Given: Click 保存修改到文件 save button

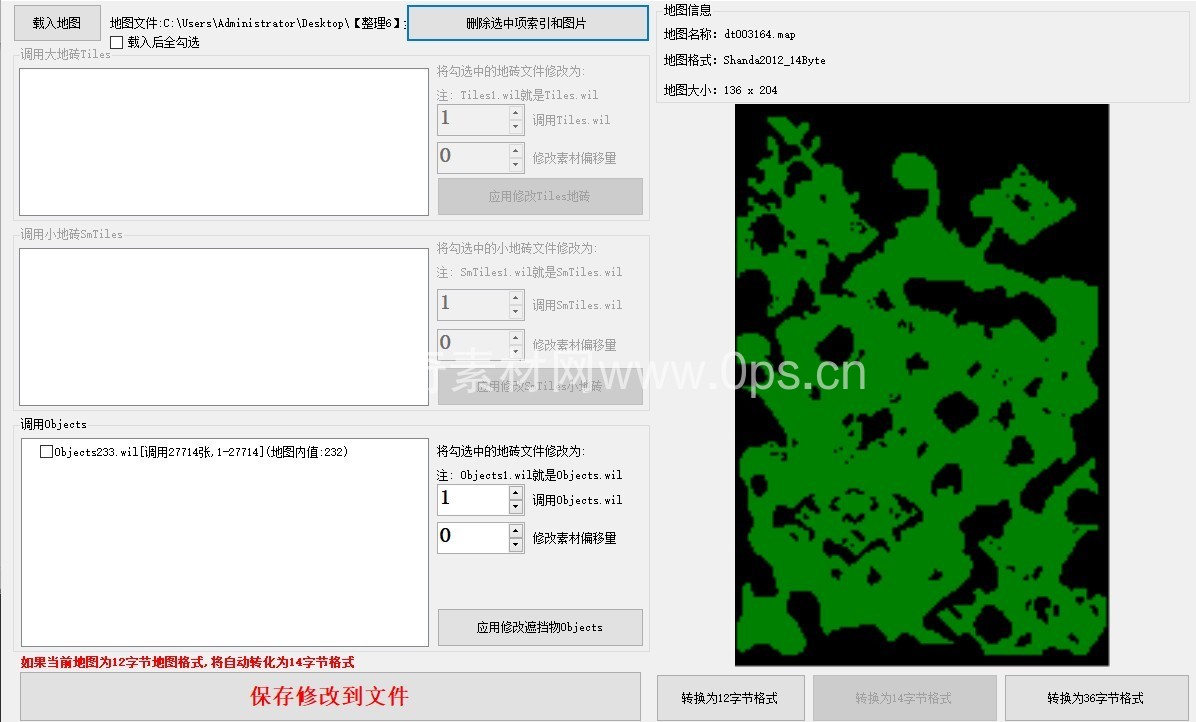Looking at the screenshot, I should point(330,696).
